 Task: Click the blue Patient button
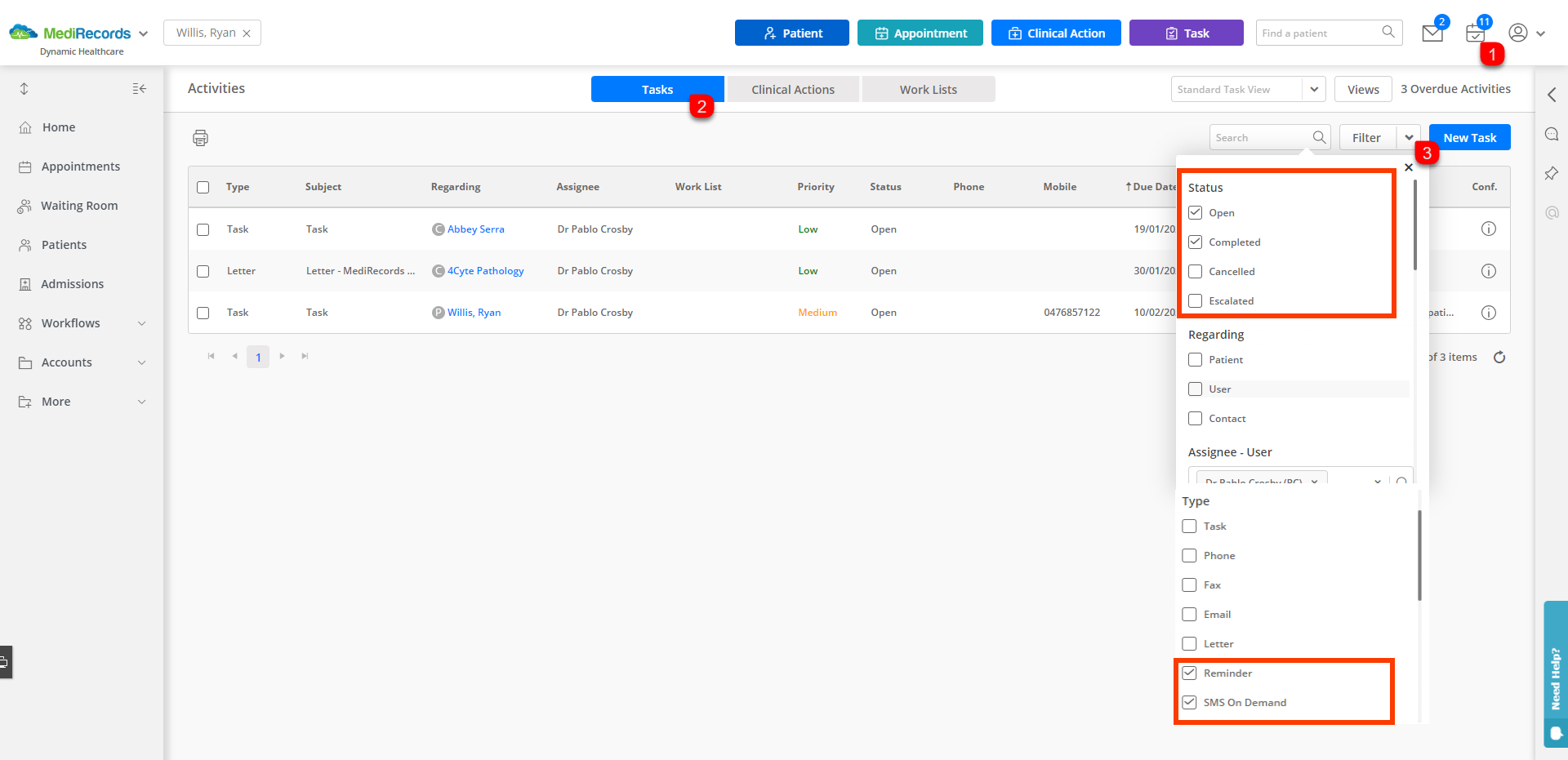792,33
